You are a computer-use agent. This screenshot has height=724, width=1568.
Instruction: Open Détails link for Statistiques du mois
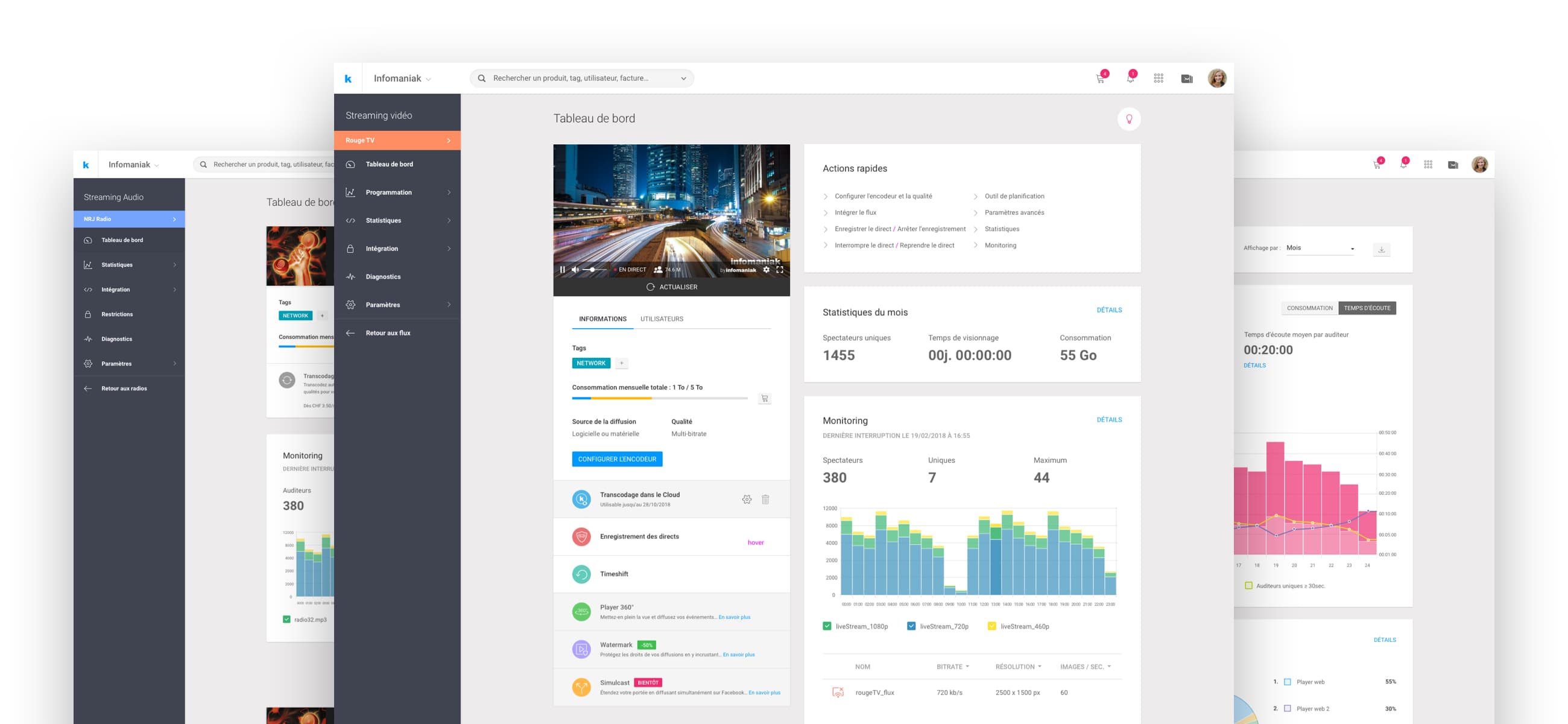point(1108,310)
